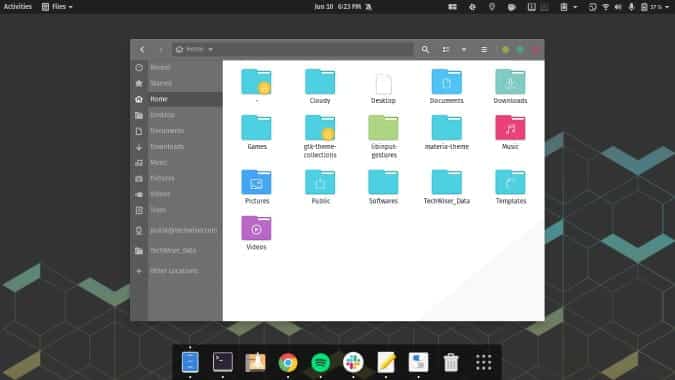Launch Spotify from the dock
675x380 pixels.
pos(321,363)
